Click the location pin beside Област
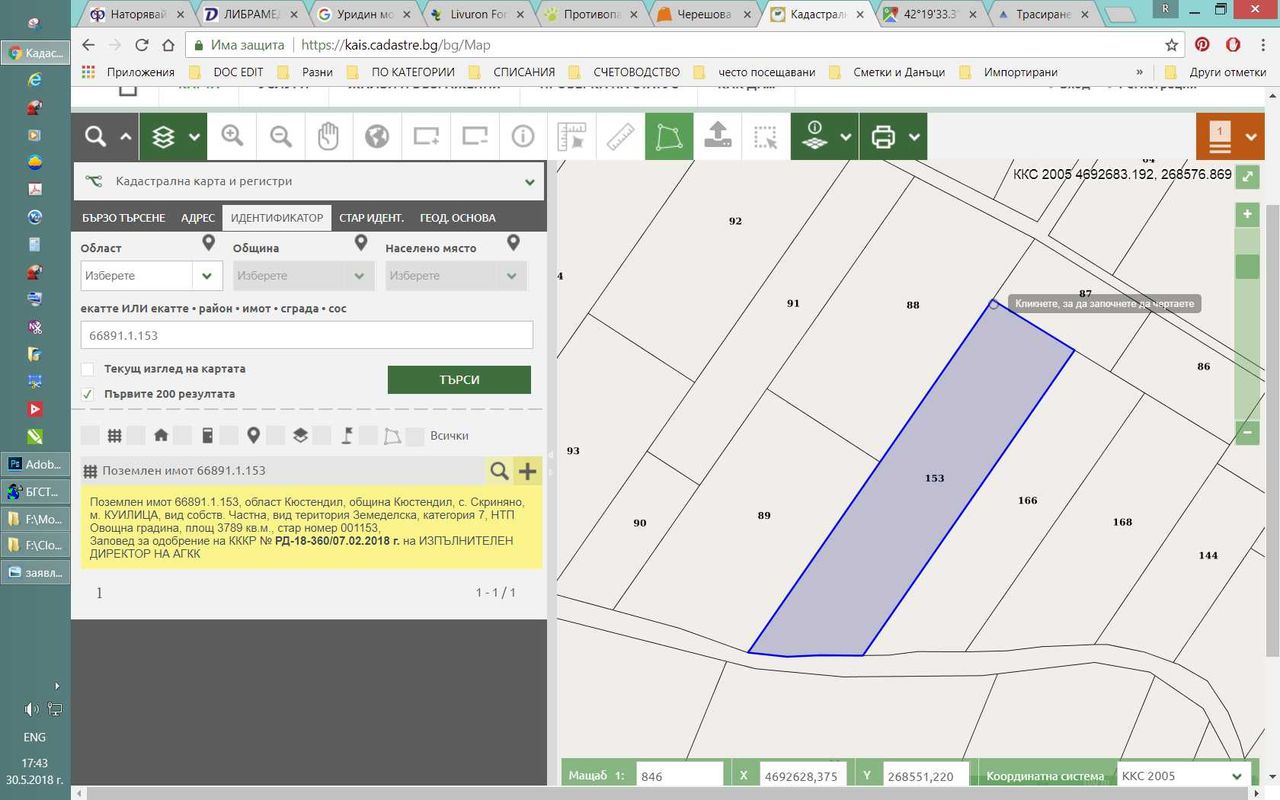The width and height of the screenshot is (1280, 800). coord(208,243)
